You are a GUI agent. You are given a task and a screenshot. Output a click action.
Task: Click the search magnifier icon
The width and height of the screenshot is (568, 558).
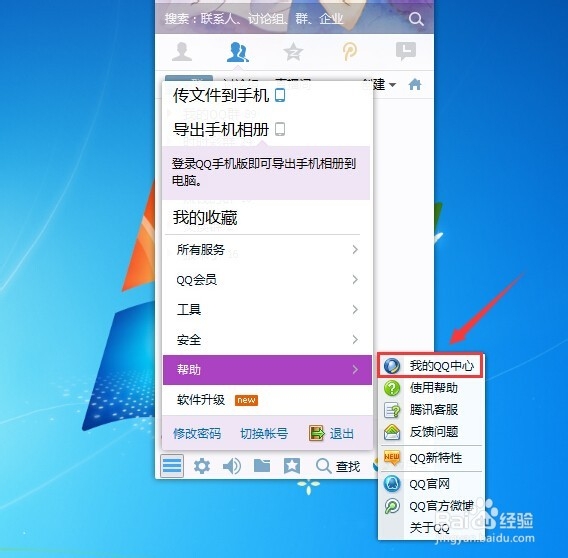416,19
